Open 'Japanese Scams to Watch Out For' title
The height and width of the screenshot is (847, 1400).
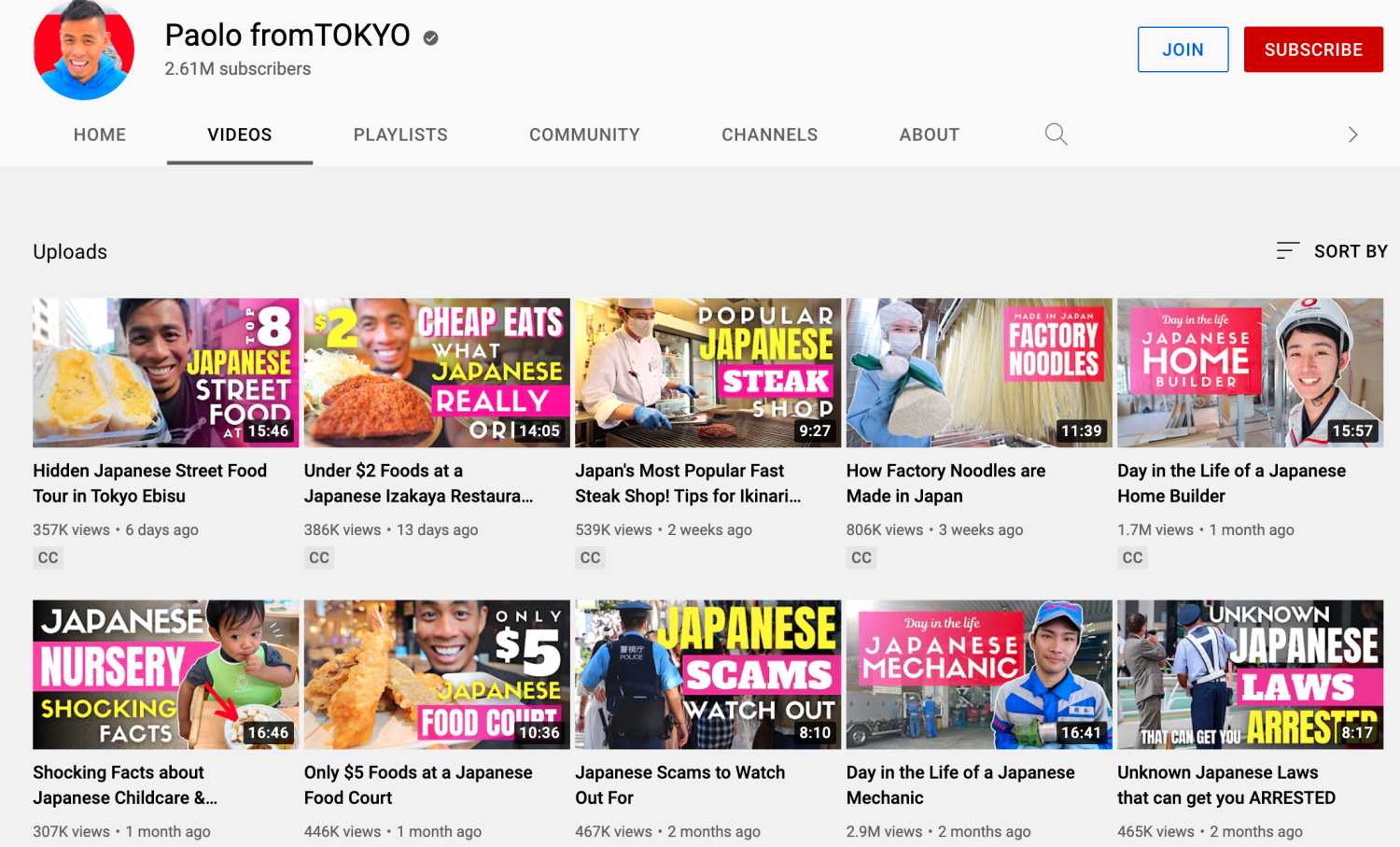(x=679, y=784)
